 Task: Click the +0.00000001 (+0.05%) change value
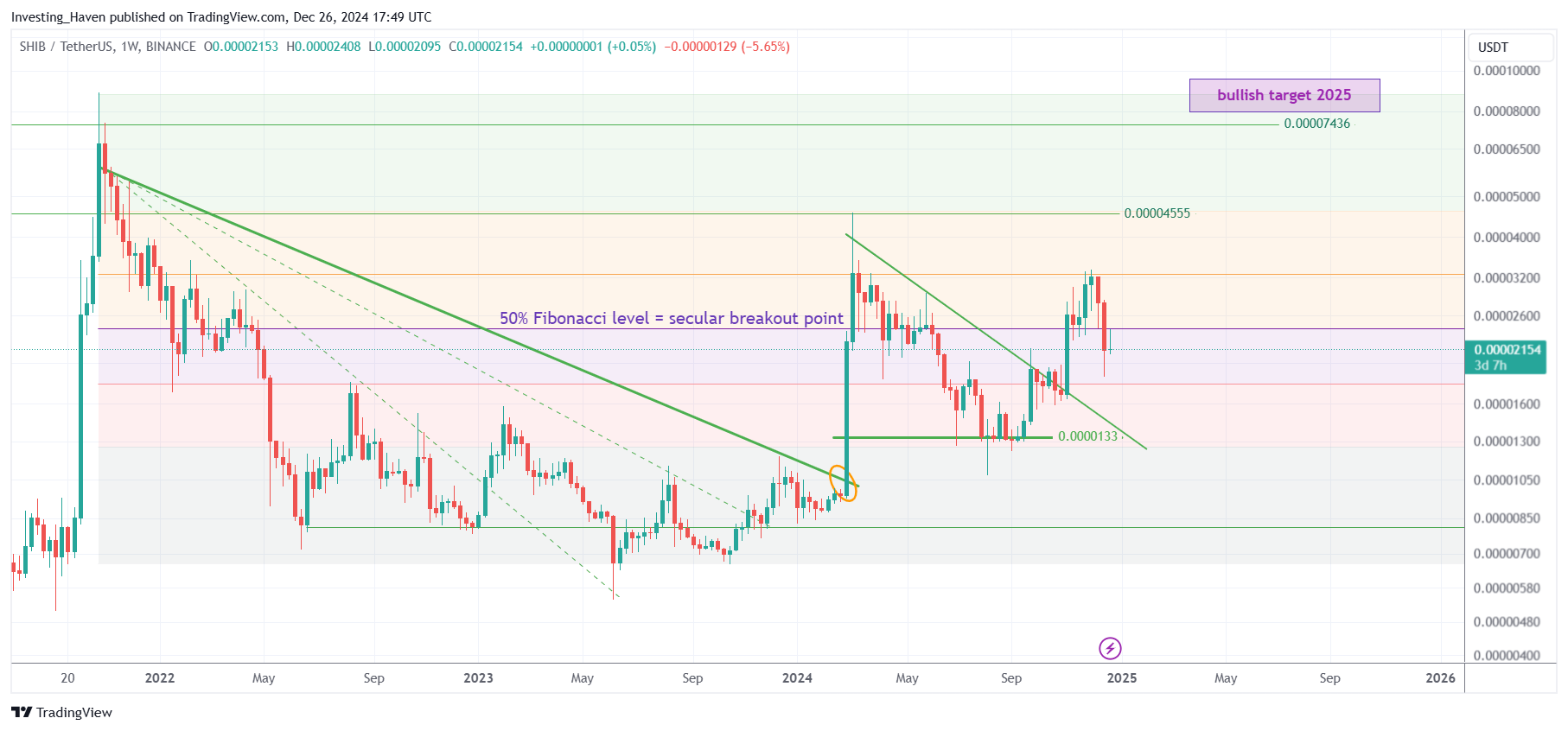tap(593, 47)
